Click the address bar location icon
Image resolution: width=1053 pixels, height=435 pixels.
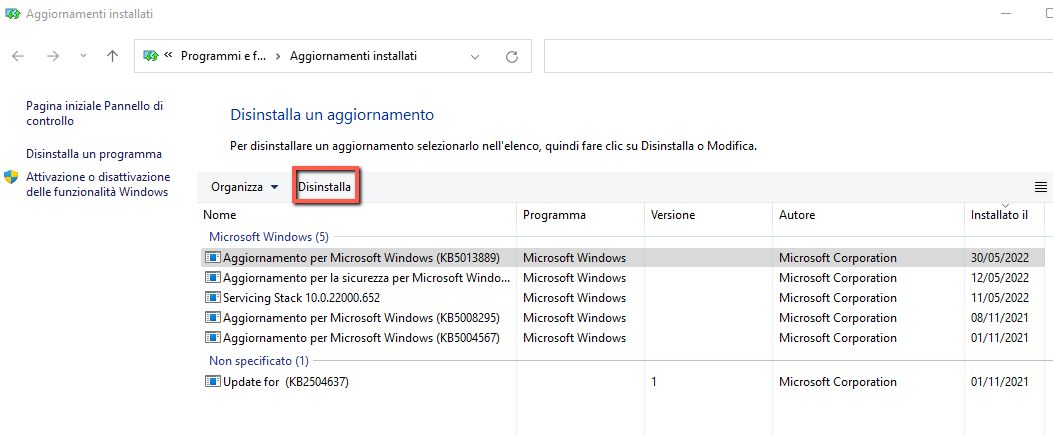151,56
